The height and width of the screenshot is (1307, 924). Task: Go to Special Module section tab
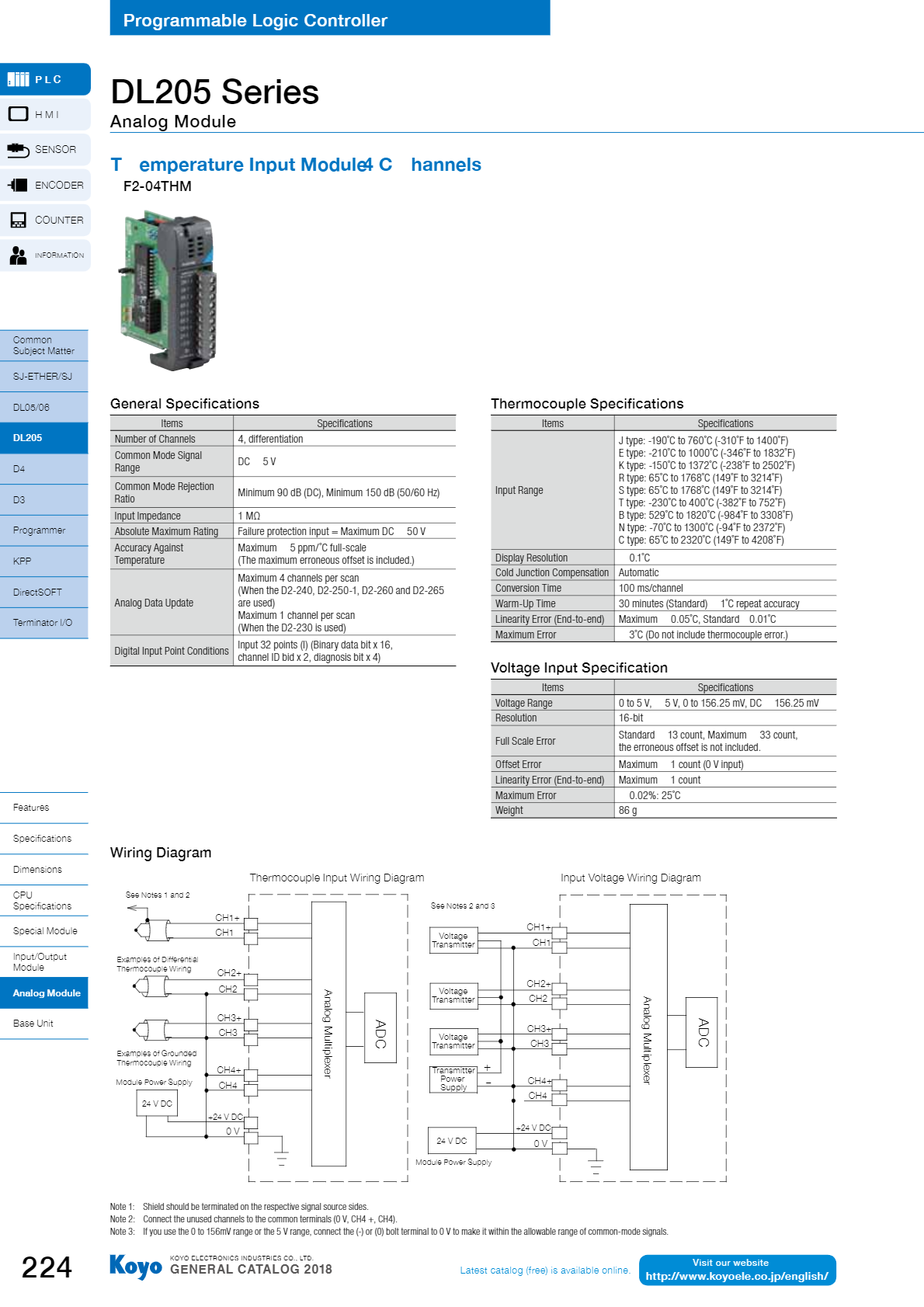tap(44, 931)
